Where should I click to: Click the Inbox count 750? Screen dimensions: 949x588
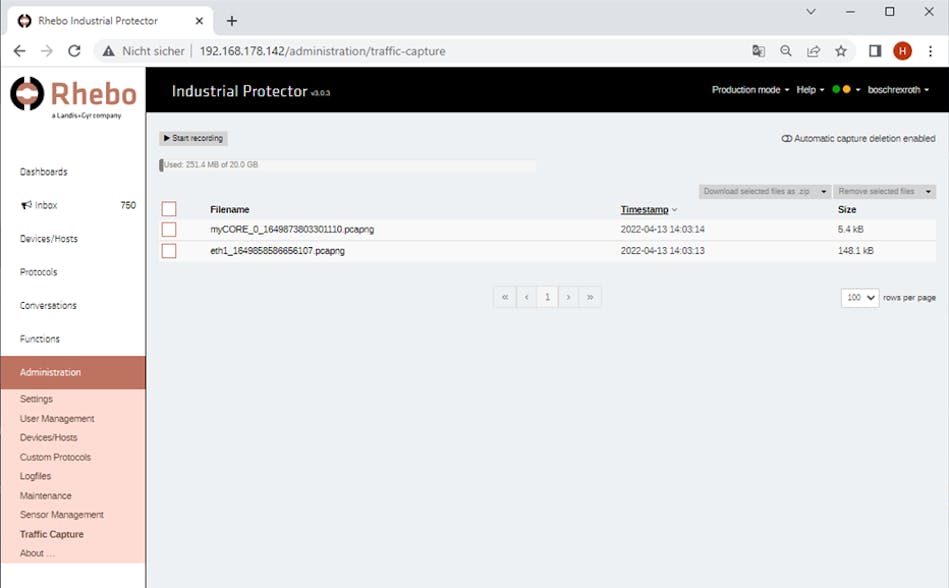[x=128, y=205]
